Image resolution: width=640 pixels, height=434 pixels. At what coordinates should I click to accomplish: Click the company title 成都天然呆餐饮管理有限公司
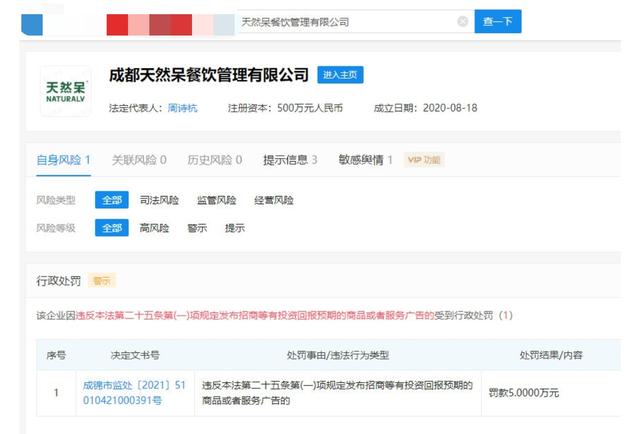click(209, 75)
